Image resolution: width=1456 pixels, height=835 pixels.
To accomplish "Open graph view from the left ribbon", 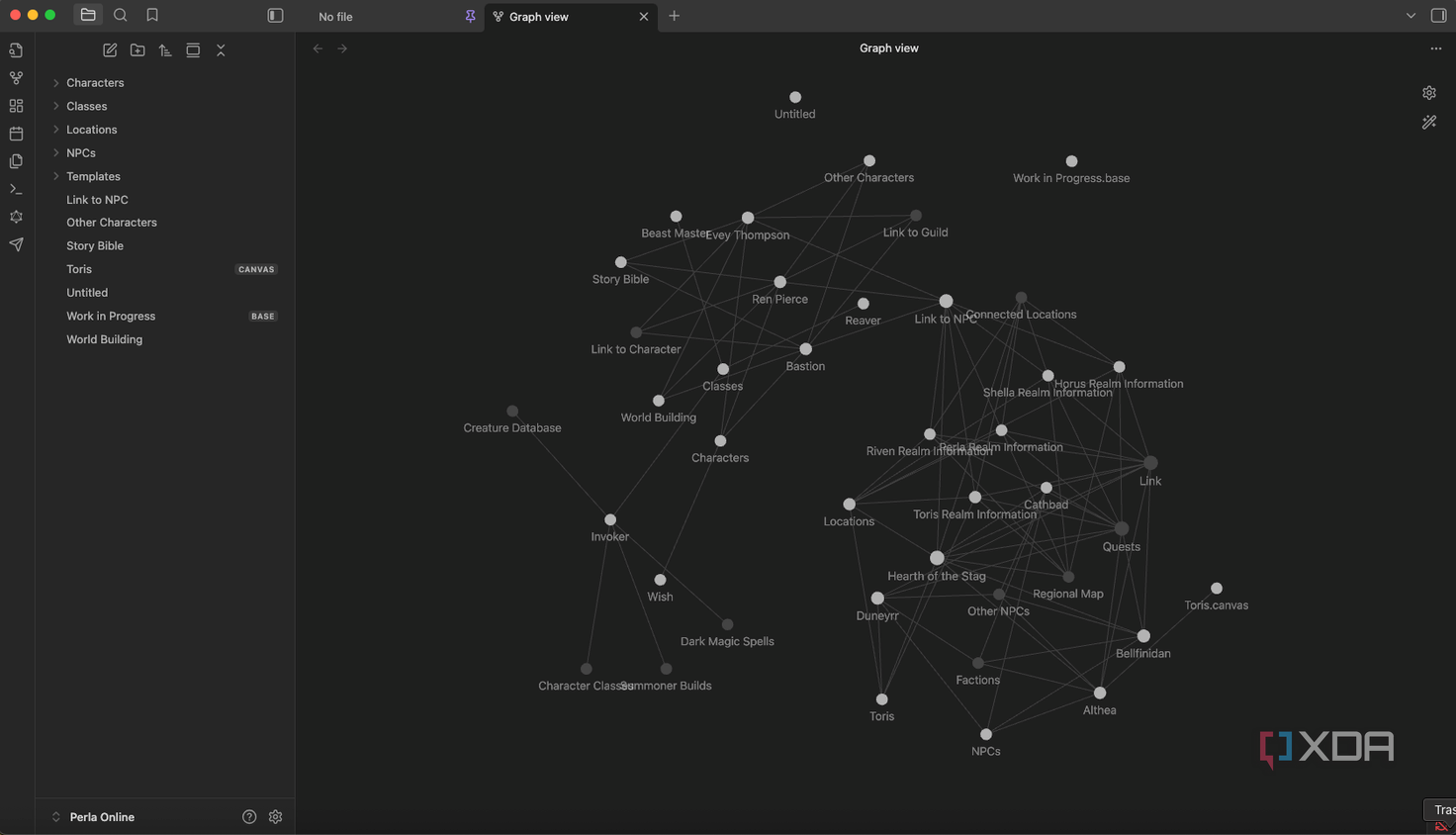I will coord(16,78).
